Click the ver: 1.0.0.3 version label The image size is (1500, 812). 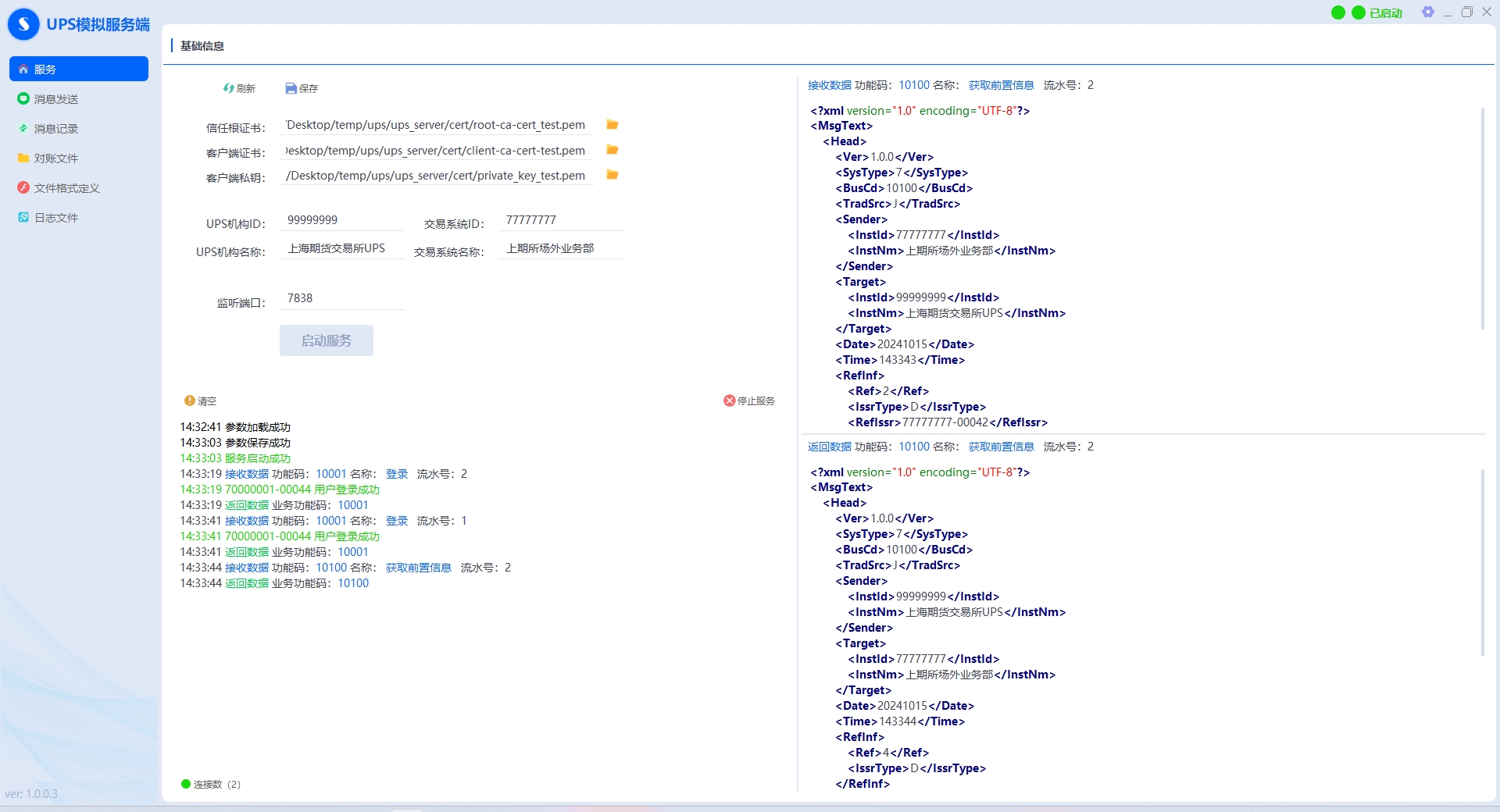[31, 794]
